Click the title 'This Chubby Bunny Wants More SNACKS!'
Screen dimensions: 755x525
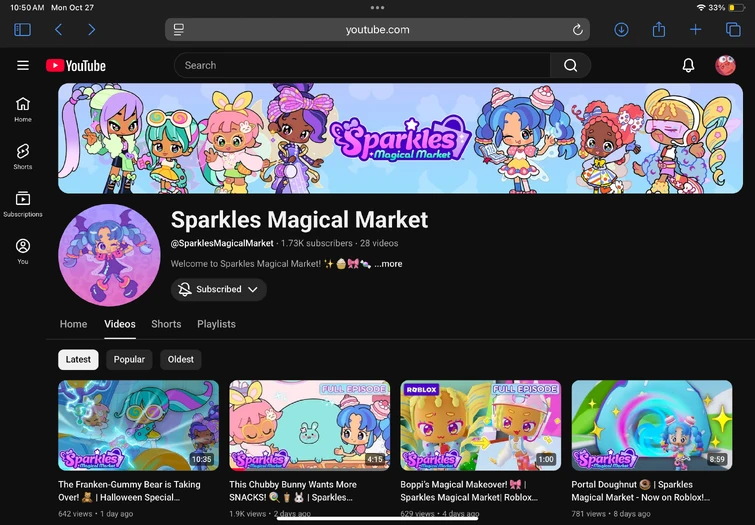coord(293,491)
